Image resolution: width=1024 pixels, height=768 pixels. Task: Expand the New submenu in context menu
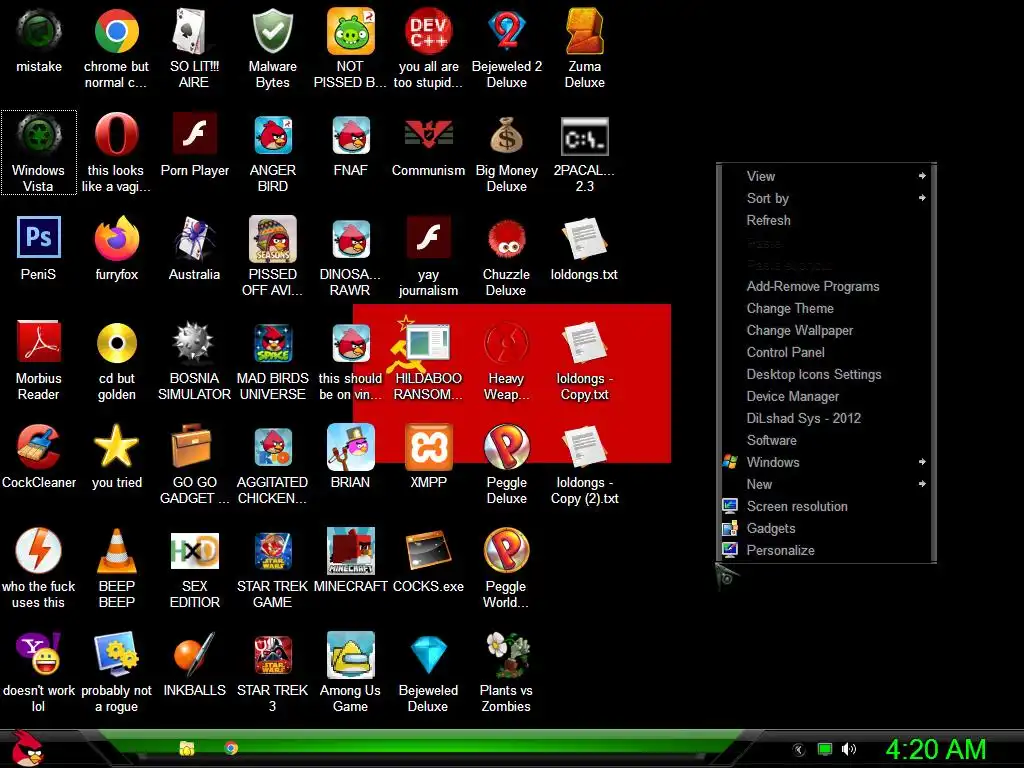click(827, 484)
